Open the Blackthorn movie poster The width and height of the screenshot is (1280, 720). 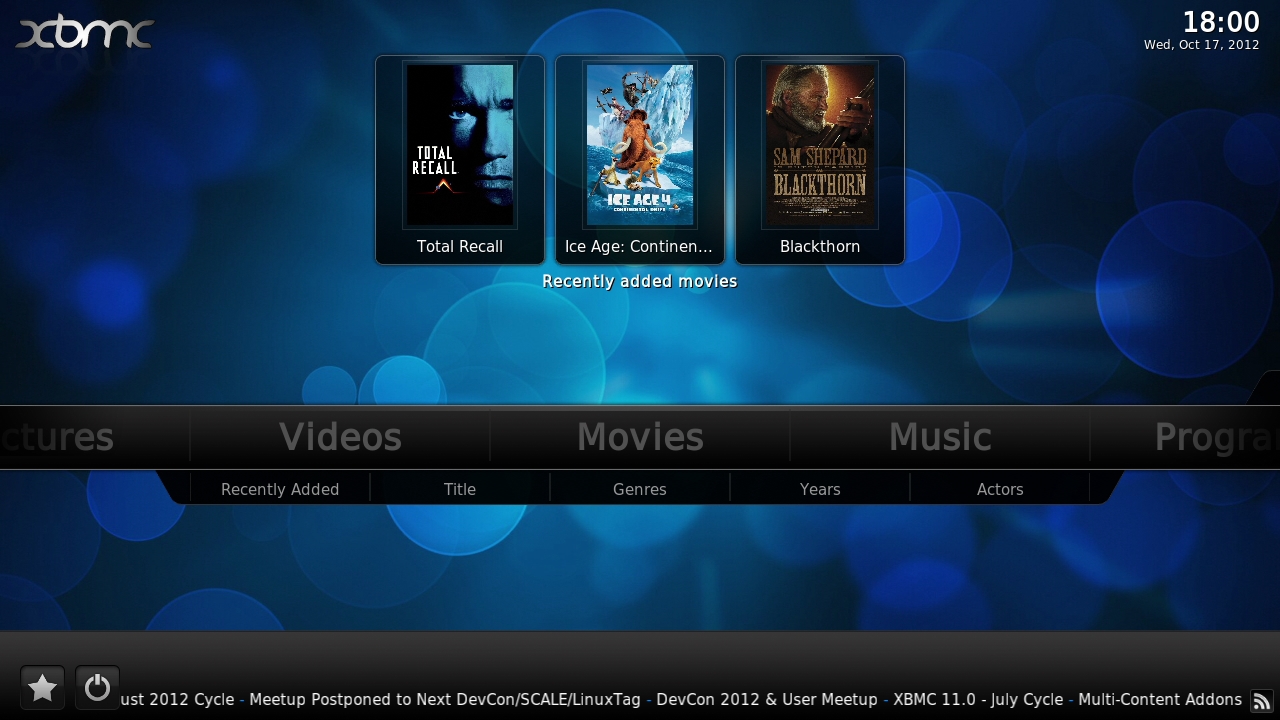pos(820,145)
